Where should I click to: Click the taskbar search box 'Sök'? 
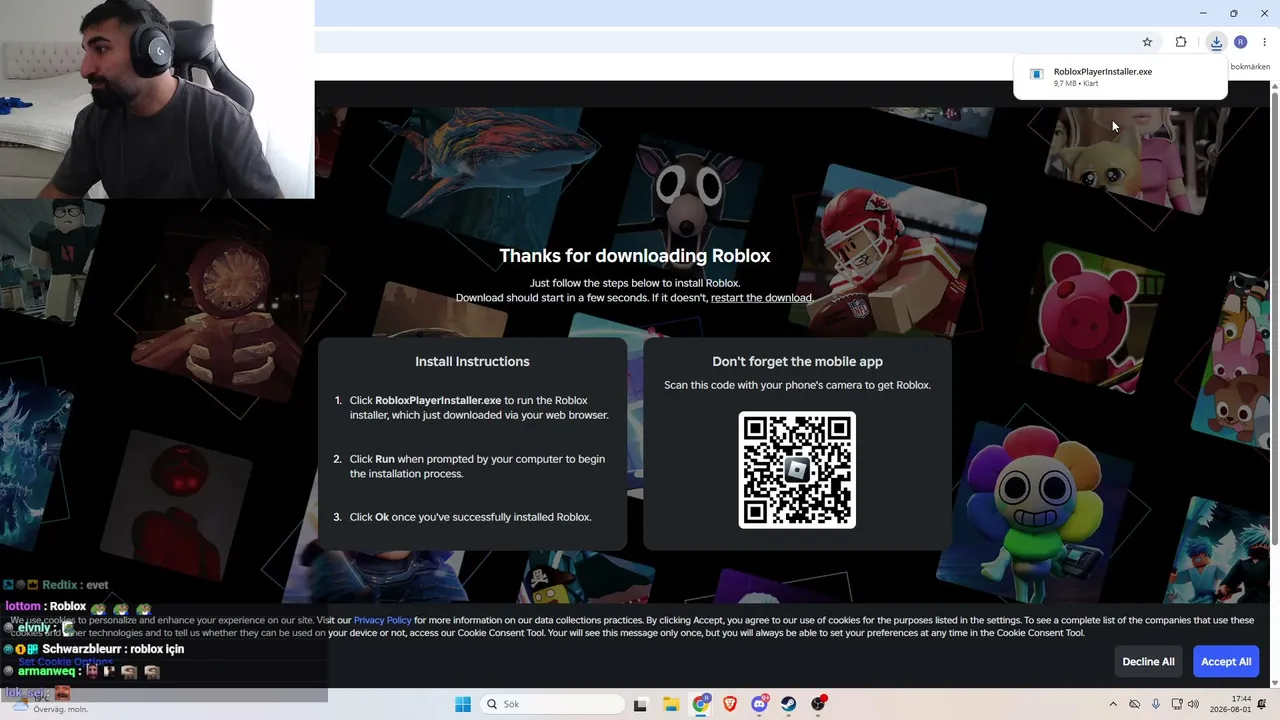tap(552, 704)
